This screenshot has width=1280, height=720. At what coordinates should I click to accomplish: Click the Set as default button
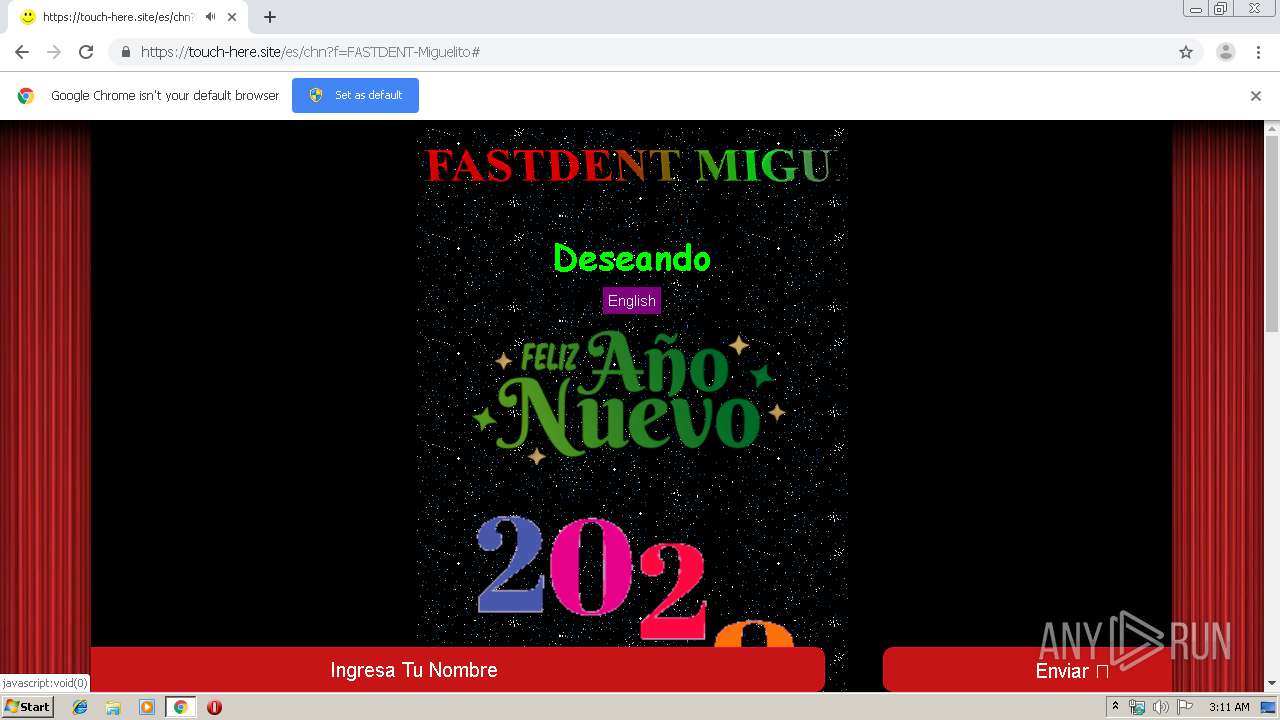(355, 95)
